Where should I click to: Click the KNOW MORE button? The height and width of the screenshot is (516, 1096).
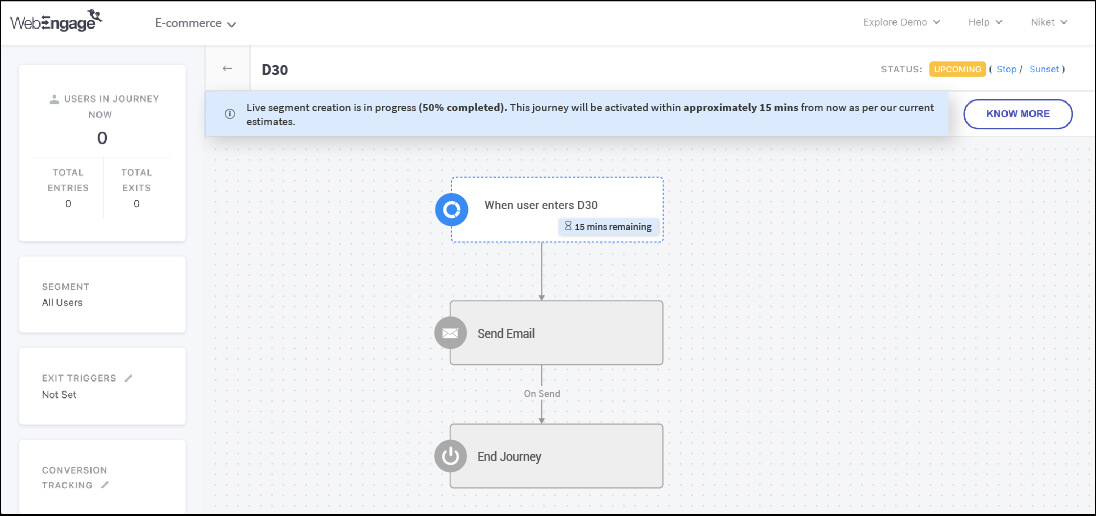pos(1017,114)
